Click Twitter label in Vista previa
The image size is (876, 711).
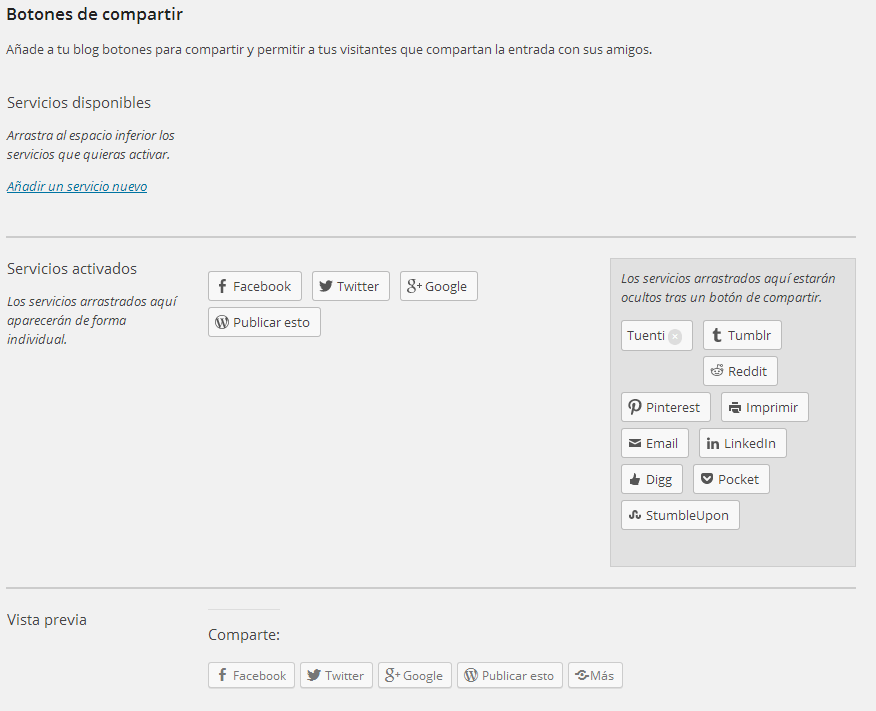point(344,676)
